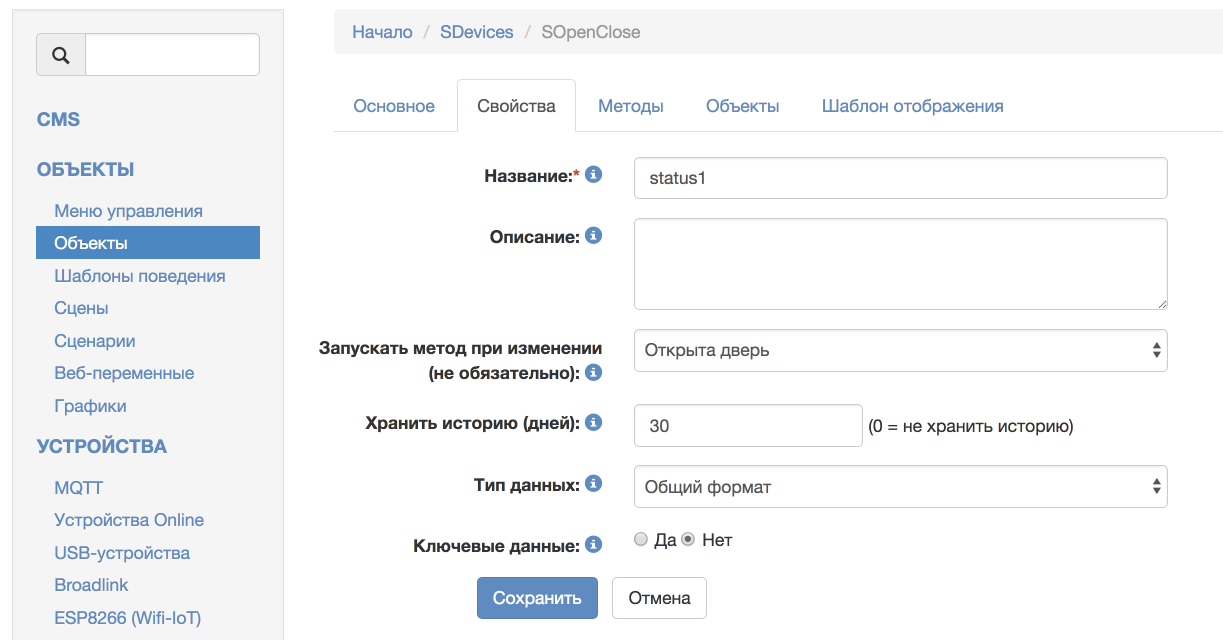Image resolution: width=1223 pixels, height=640 pixels.
Task: Click info icon for Запускать метод при изменении
Action: (593, 372)
